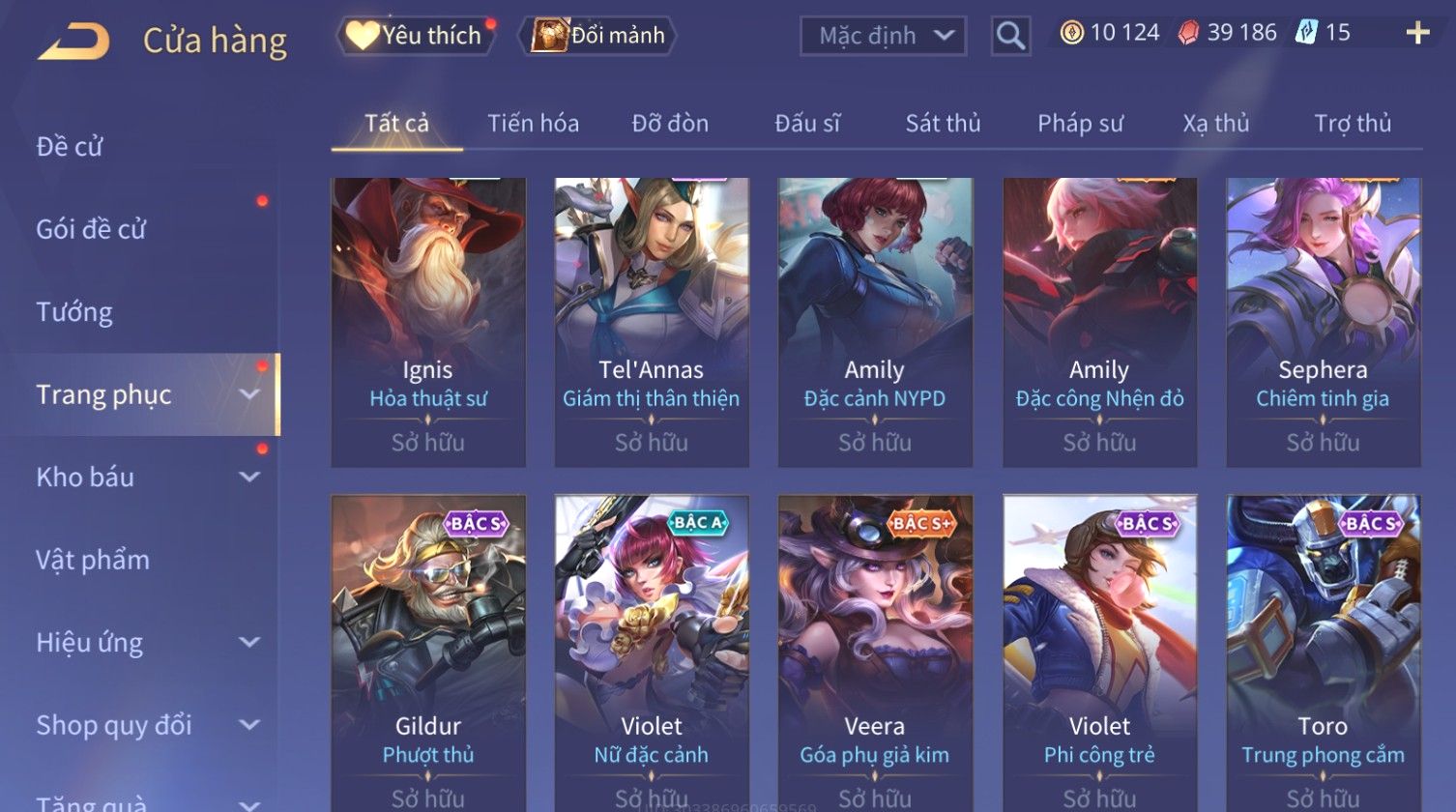
Task: Select the Ignis Hỏa thuật sư skin card
Action: coord(428,322)
